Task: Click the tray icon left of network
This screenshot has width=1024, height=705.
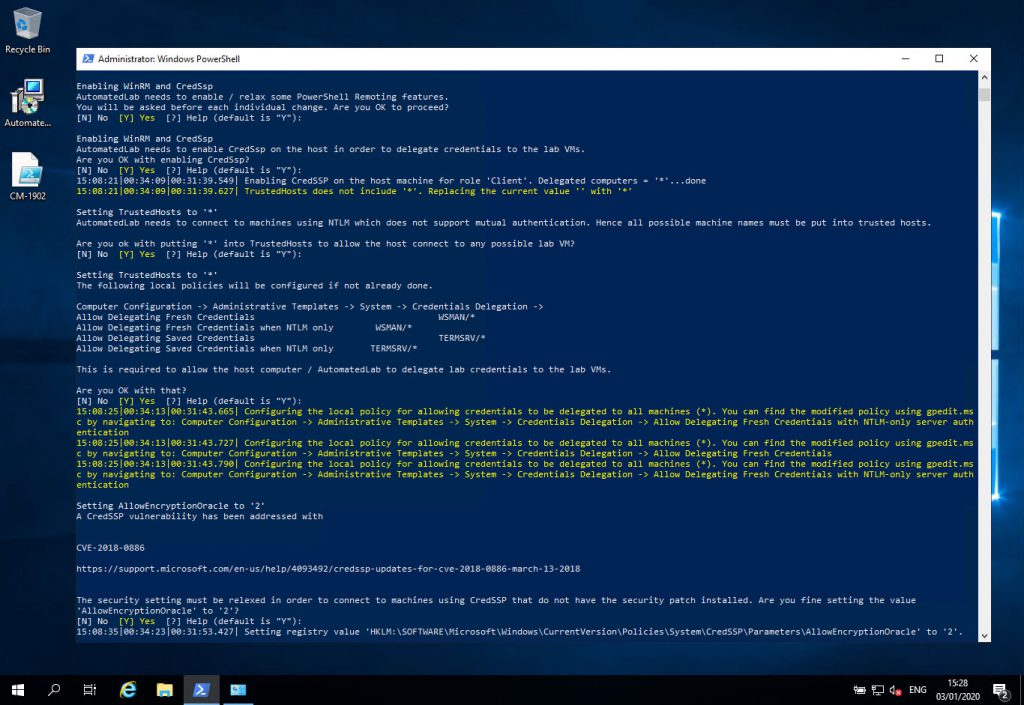Action: pyautogui.click(x=860, y=690)
